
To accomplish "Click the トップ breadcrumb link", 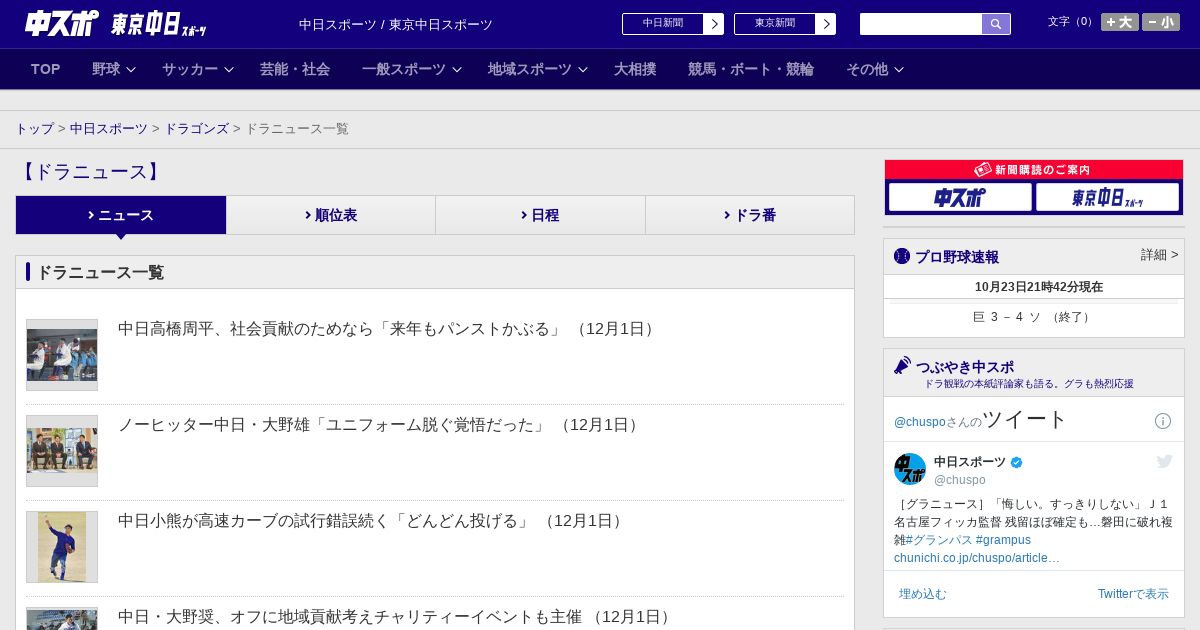I will pos(35,129).
